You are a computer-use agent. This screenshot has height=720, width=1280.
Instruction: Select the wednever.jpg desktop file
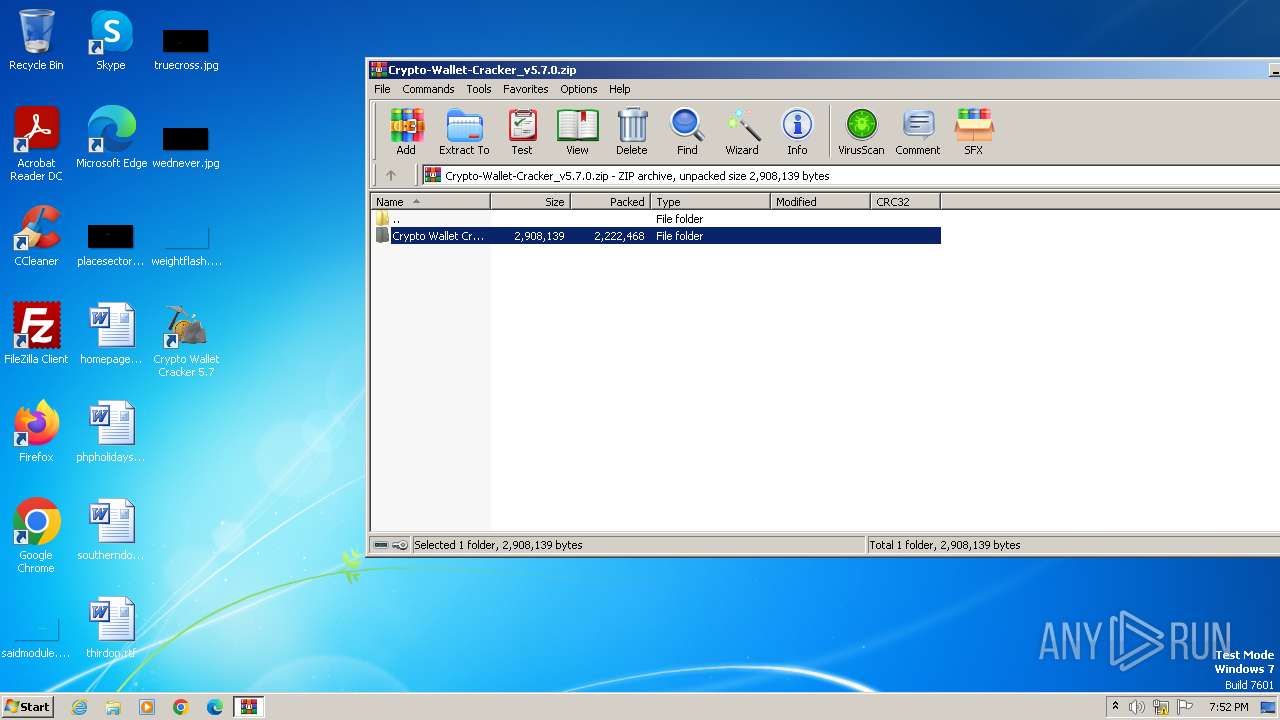tap(186, 146)
